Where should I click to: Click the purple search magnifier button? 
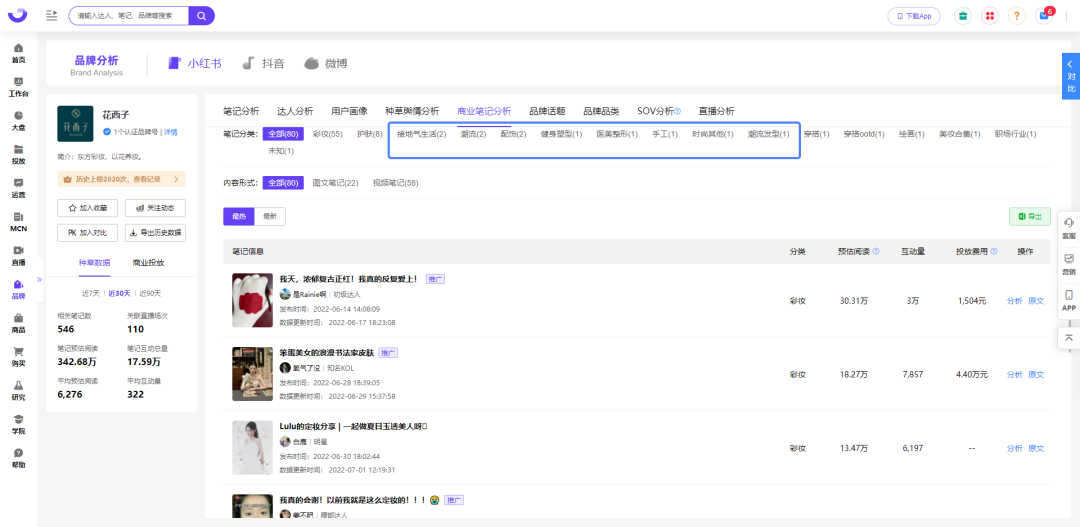coord(201,15)
